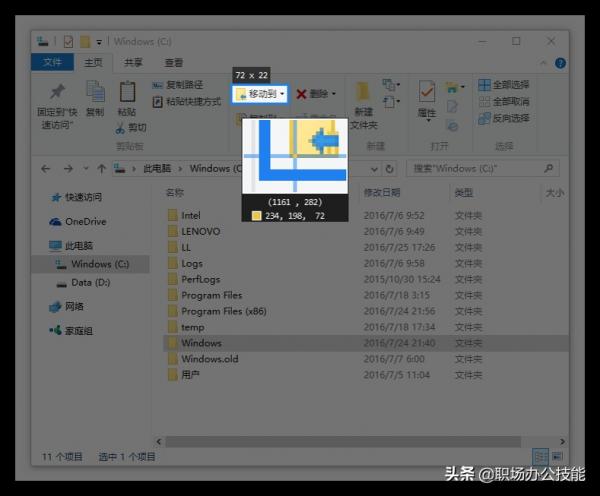Open the New item dropdown icon
Image resolution: width=600 pixels, height=496 pixels.
[391, 84]
